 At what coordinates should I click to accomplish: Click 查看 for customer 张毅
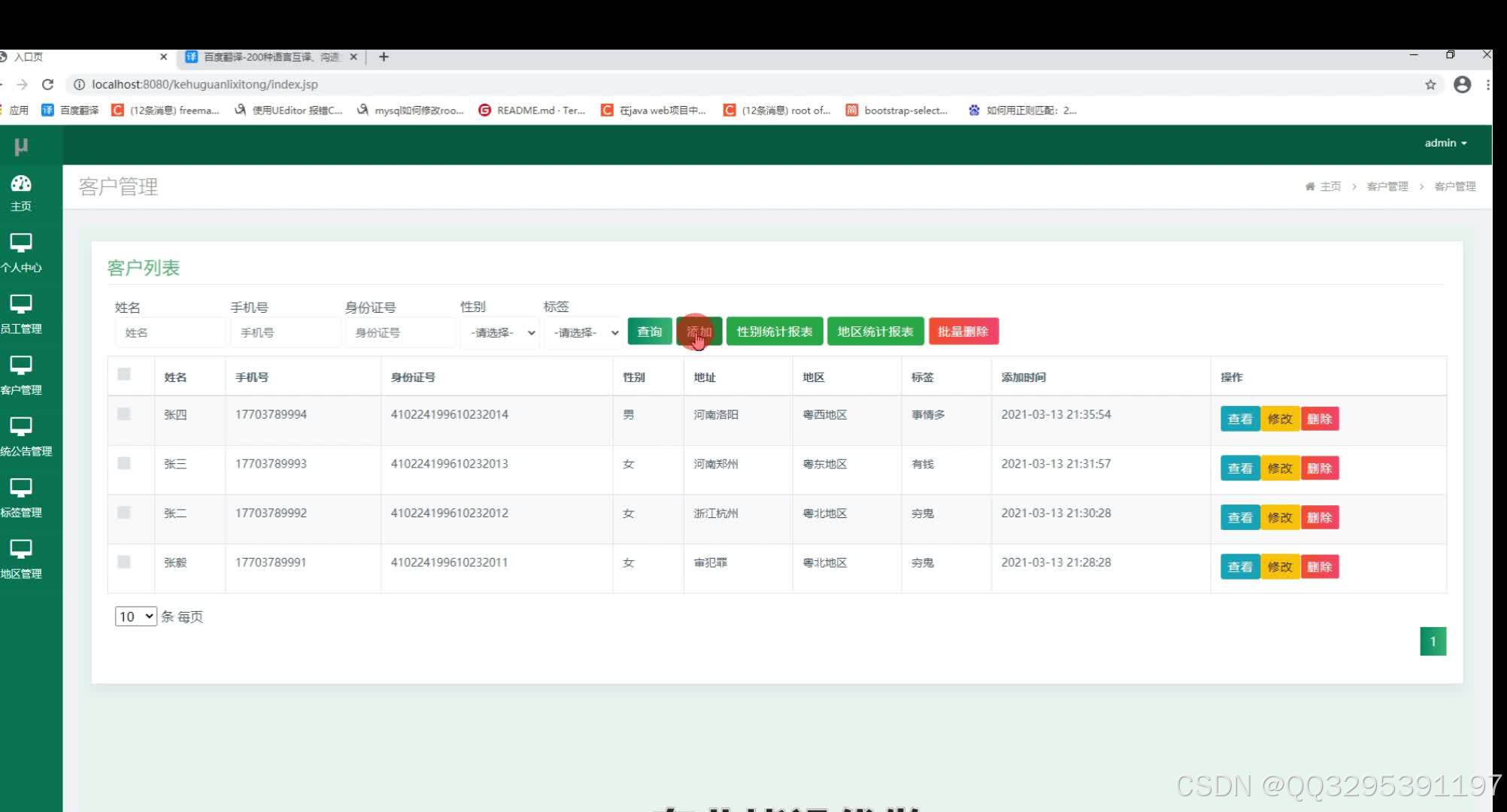[1240, 567]
